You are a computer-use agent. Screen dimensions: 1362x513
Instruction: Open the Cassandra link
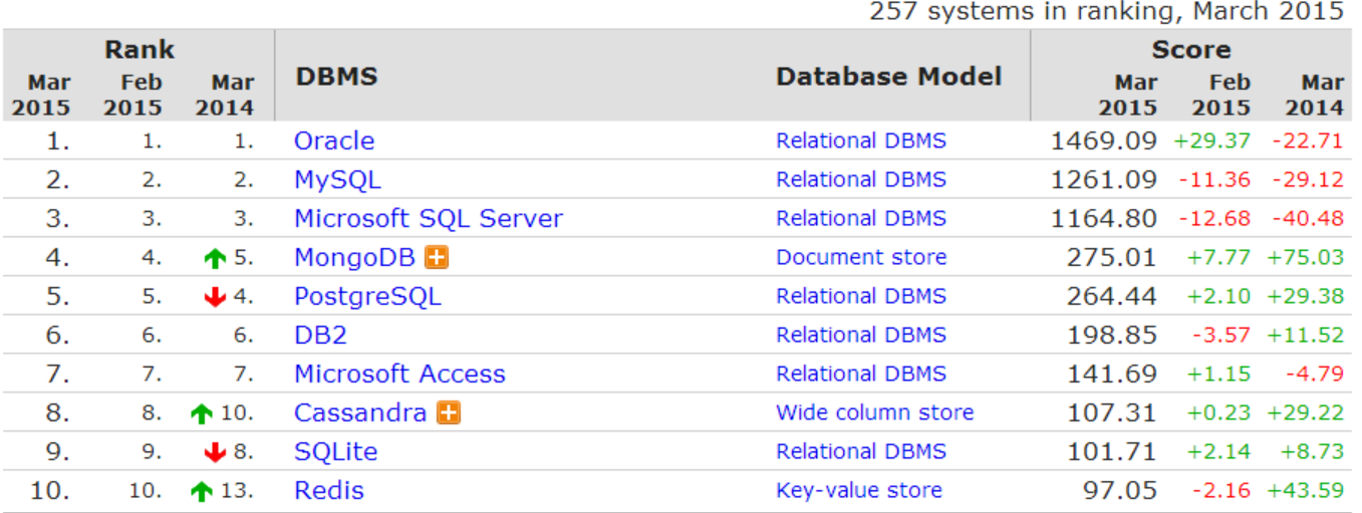point(360,412)
